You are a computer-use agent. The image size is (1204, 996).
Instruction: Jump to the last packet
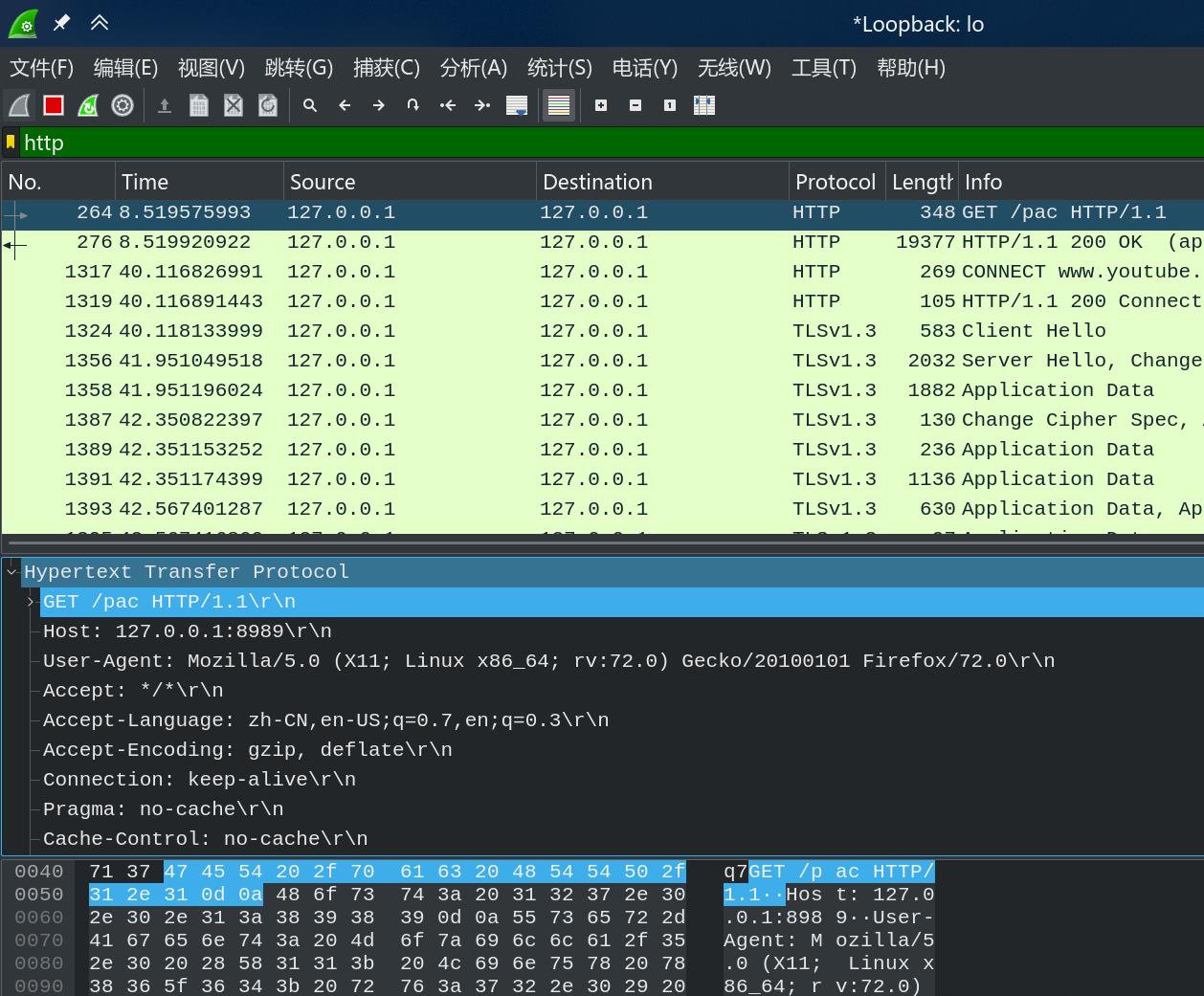(481, 105)
